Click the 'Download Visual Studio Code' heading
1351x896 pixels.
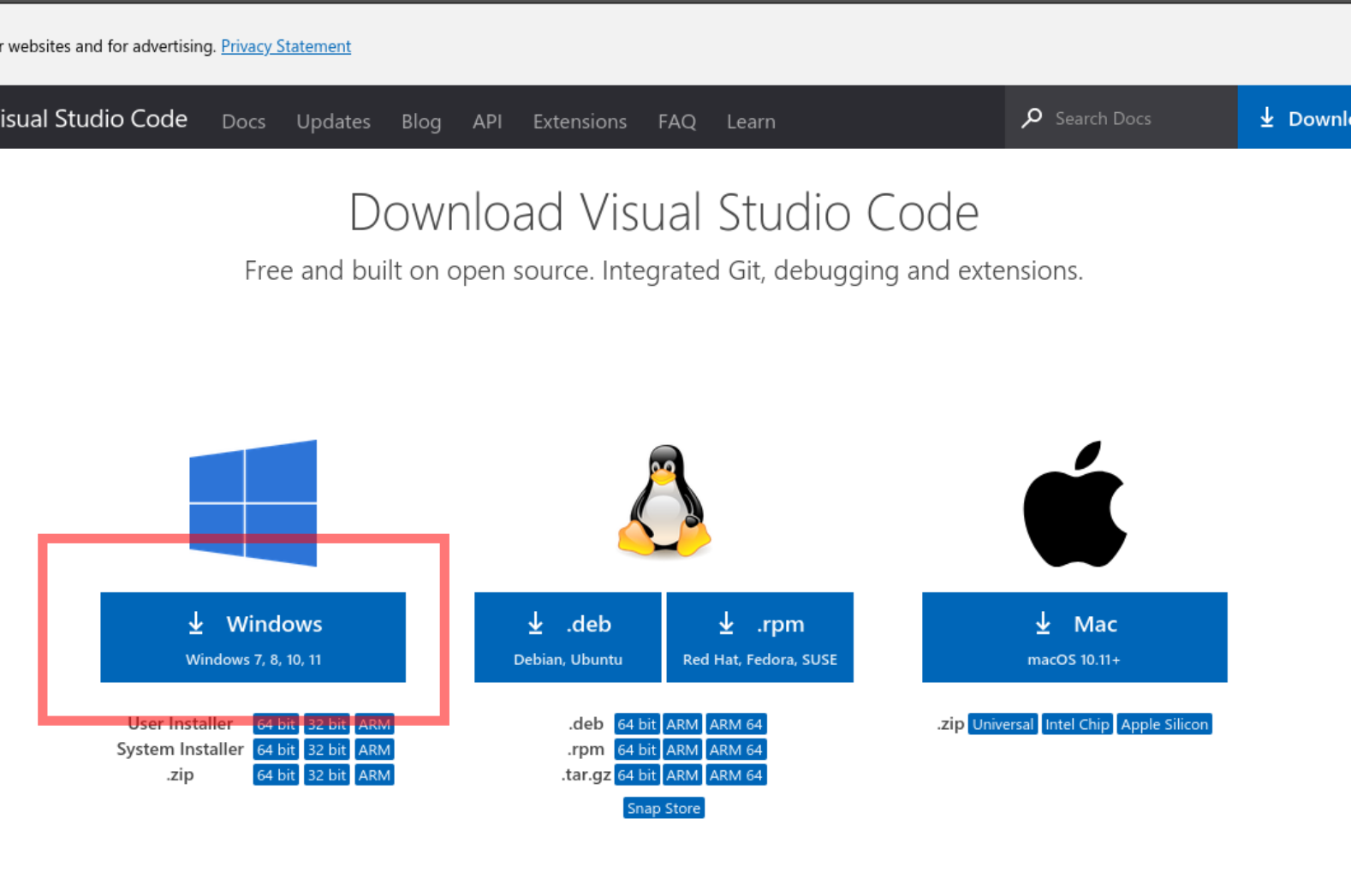(664, 212)
